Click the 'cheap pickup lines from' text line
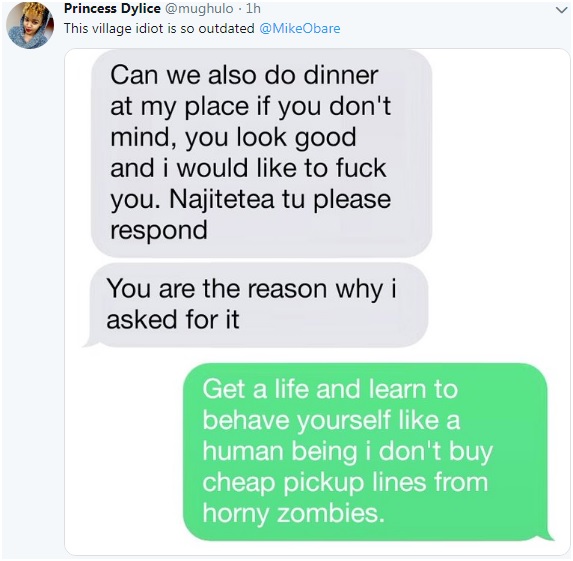 tap(345, 482)
